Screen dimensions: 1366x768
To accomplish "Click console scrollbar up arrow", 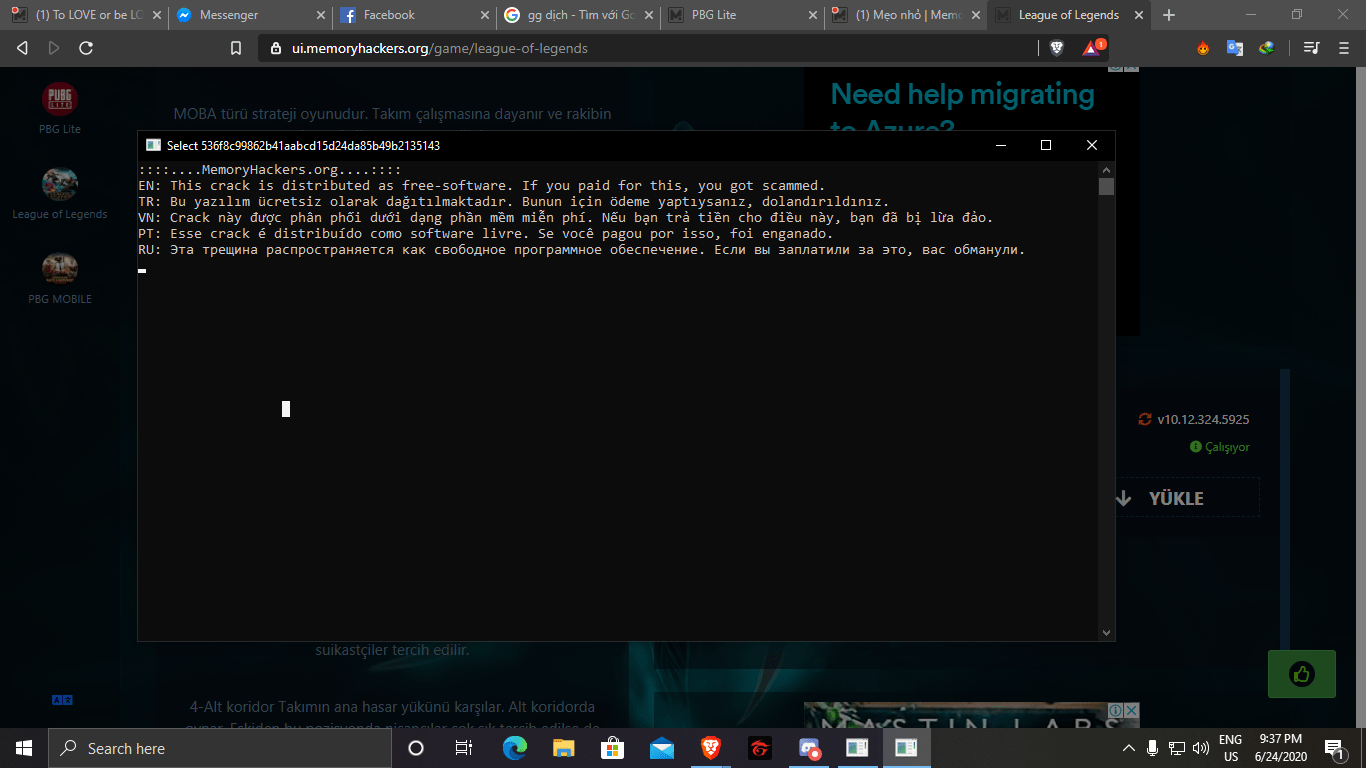I will 1106,169.
